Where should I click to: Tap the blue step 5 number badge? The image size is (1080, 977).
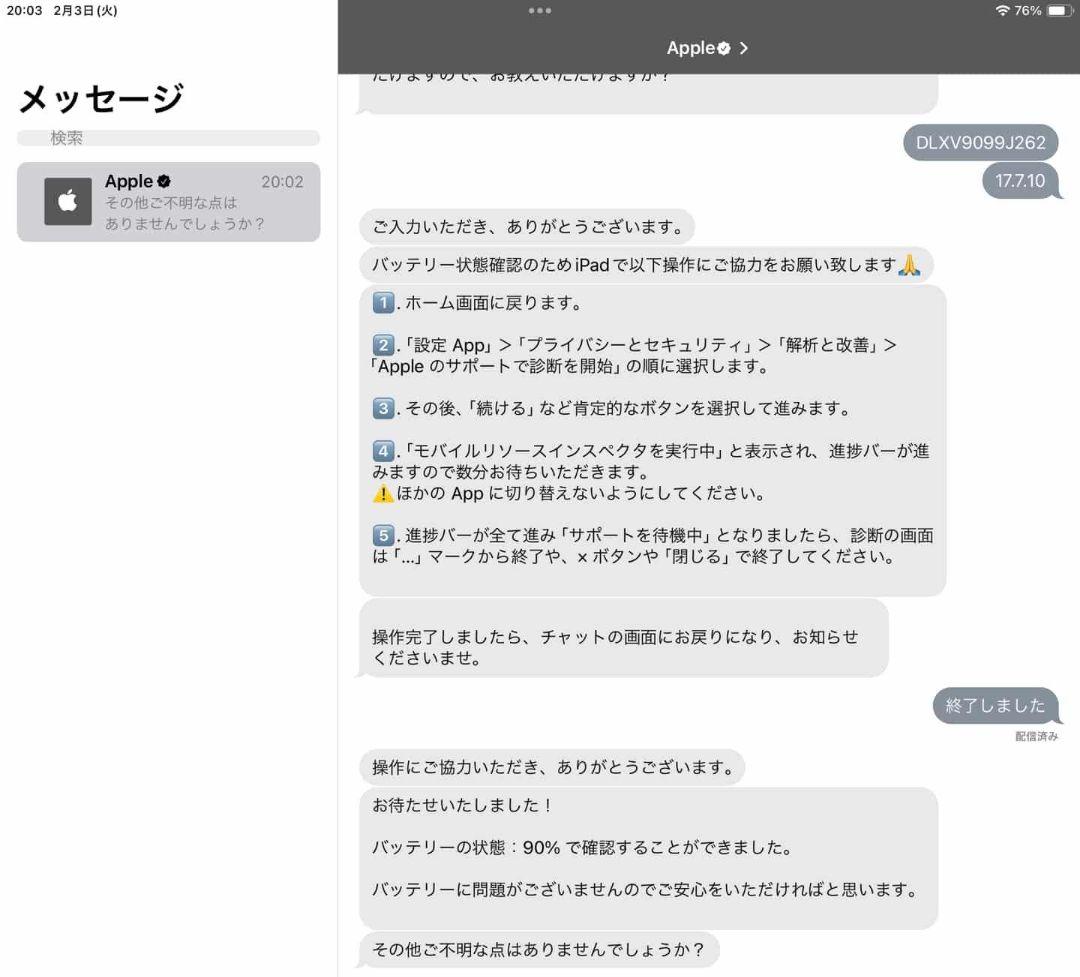pos(383,535)
